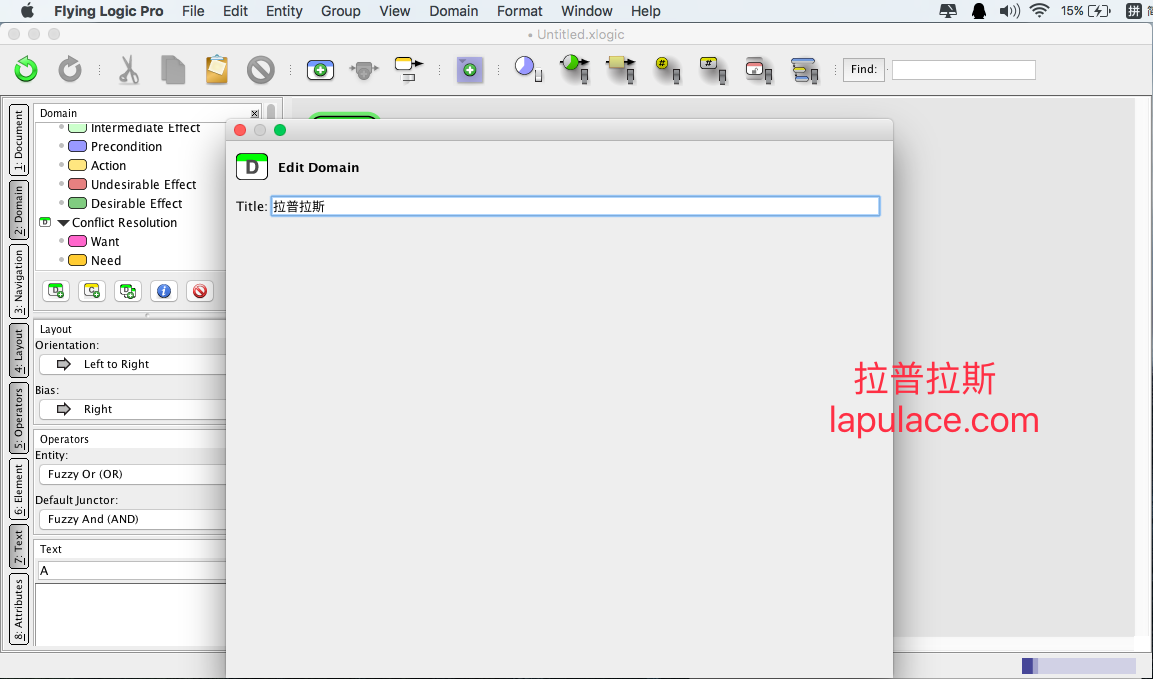The width and height of the screenshot is (1153, 679).
Task: Click the Insert Entity toolbar icon
Action: point(364,70)
